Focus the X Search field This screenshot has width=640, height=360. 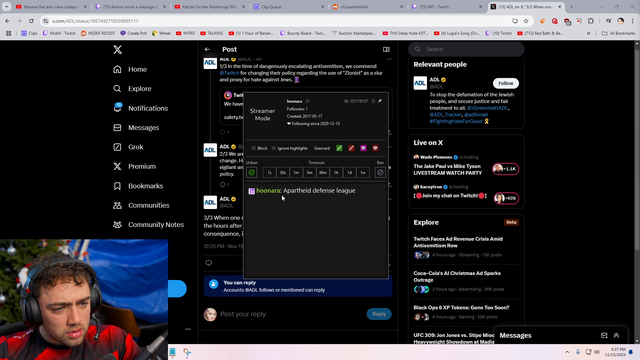[466, 49]
